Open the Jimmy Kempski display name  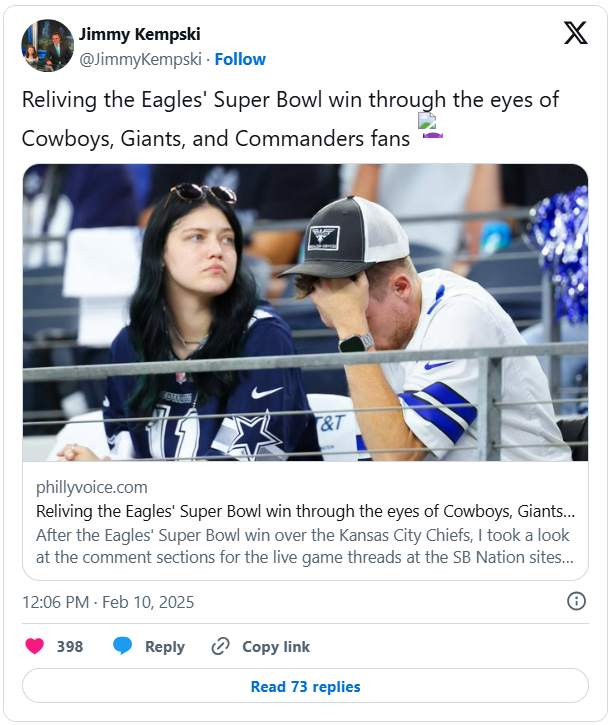tap(139, 35)
